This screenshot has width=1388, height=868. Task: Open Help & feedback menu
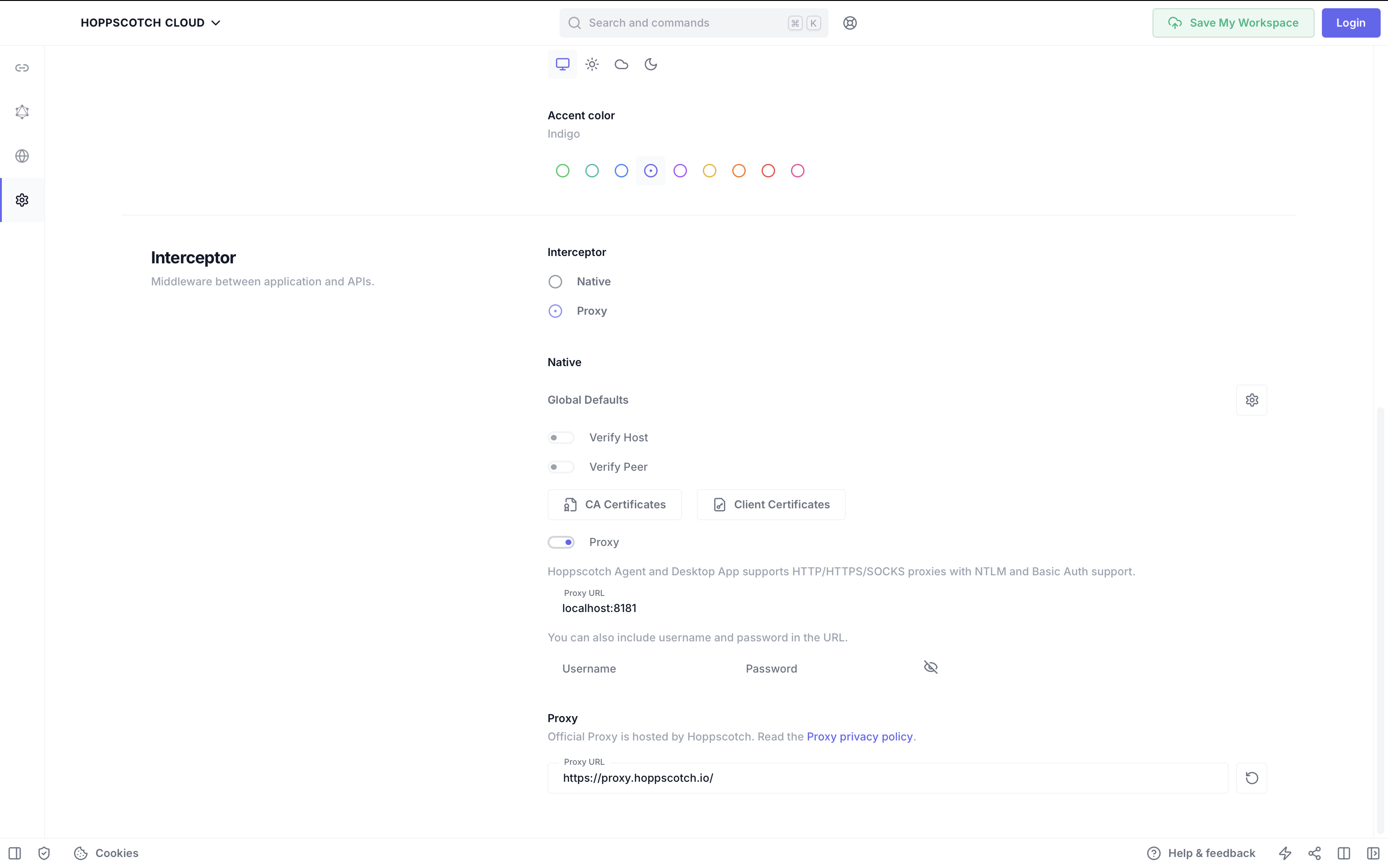pos(1201,853)
